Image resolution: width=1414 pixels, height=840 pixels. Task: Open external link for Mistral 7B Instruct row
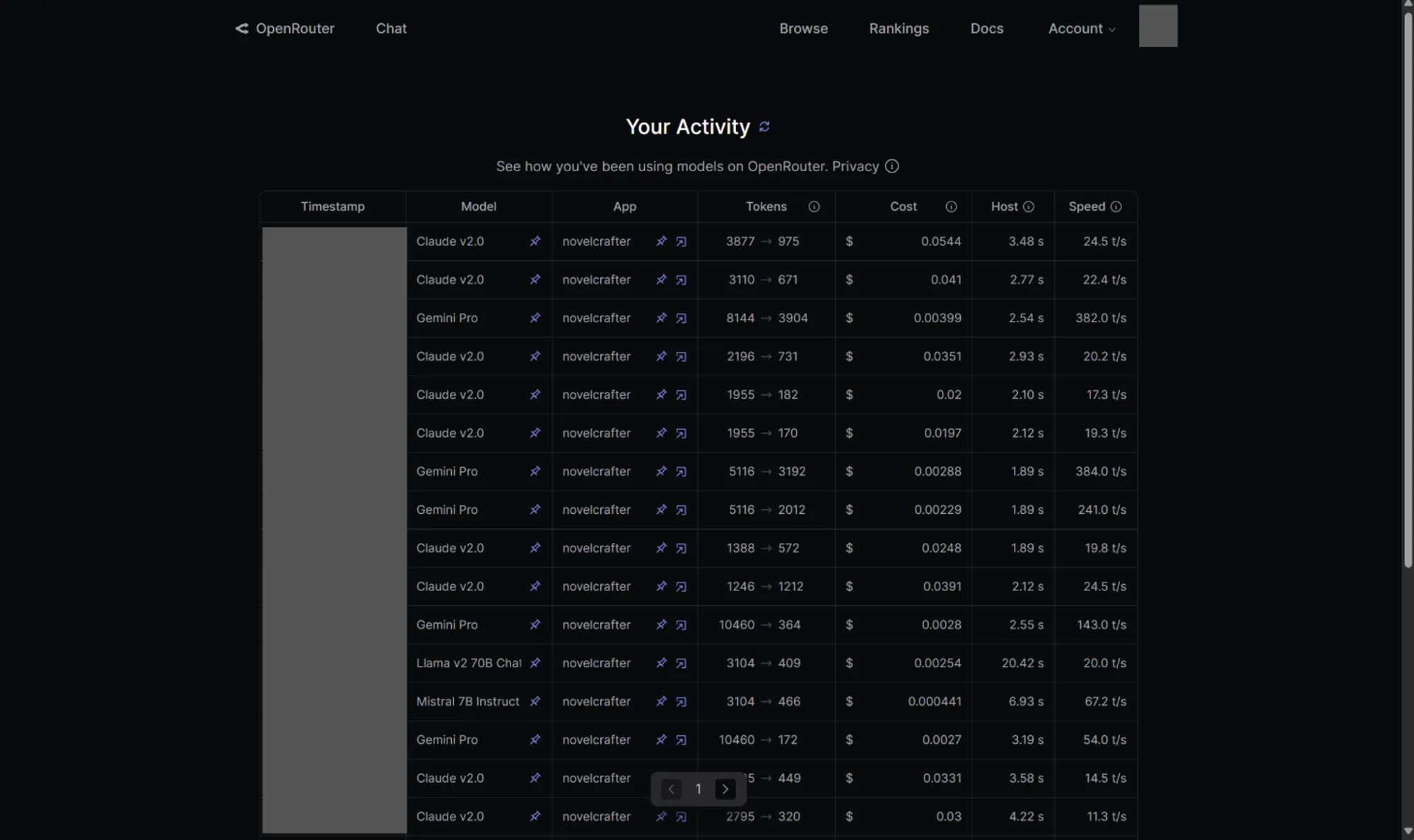point(681,701)
